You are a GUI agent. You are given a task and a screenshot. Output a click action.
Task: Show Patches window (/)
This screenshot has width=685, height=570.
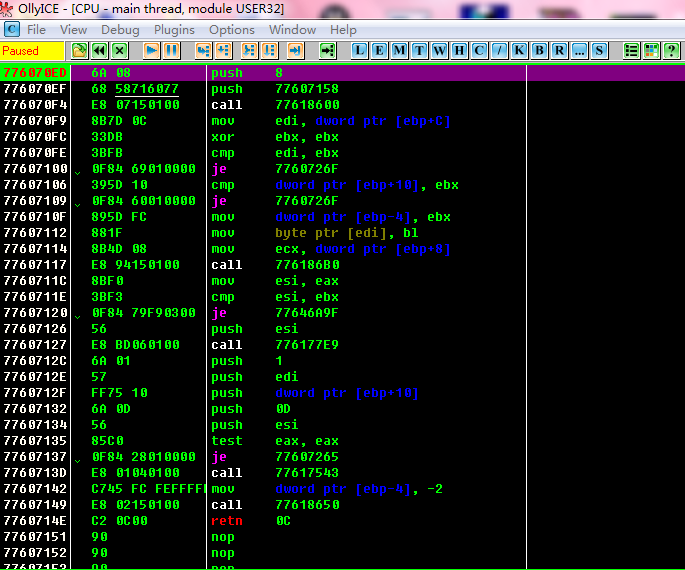pos(499,51)
